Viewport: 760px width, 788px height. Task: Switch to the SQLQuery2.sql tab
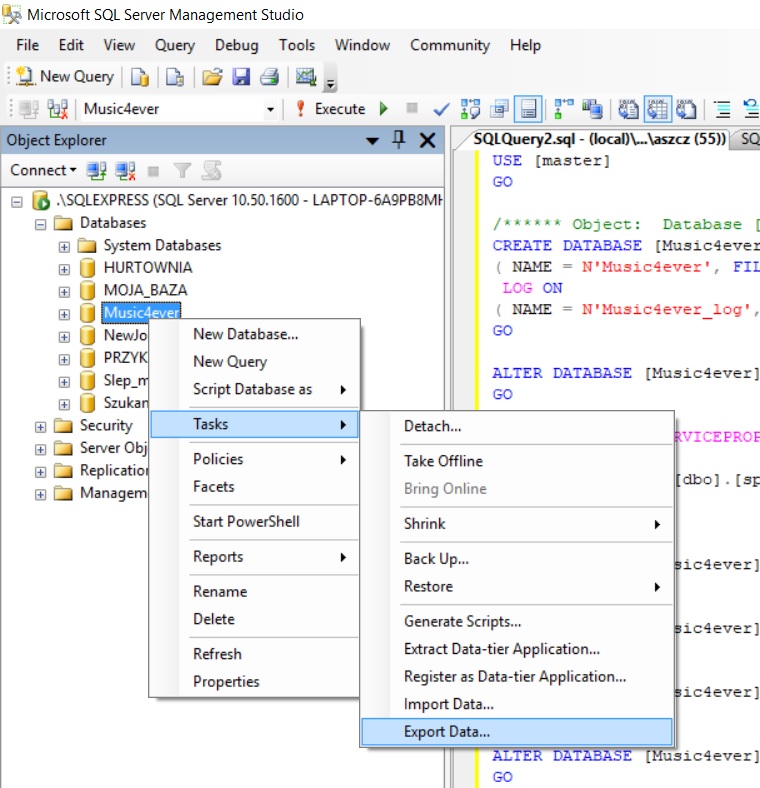pos(590,140)
